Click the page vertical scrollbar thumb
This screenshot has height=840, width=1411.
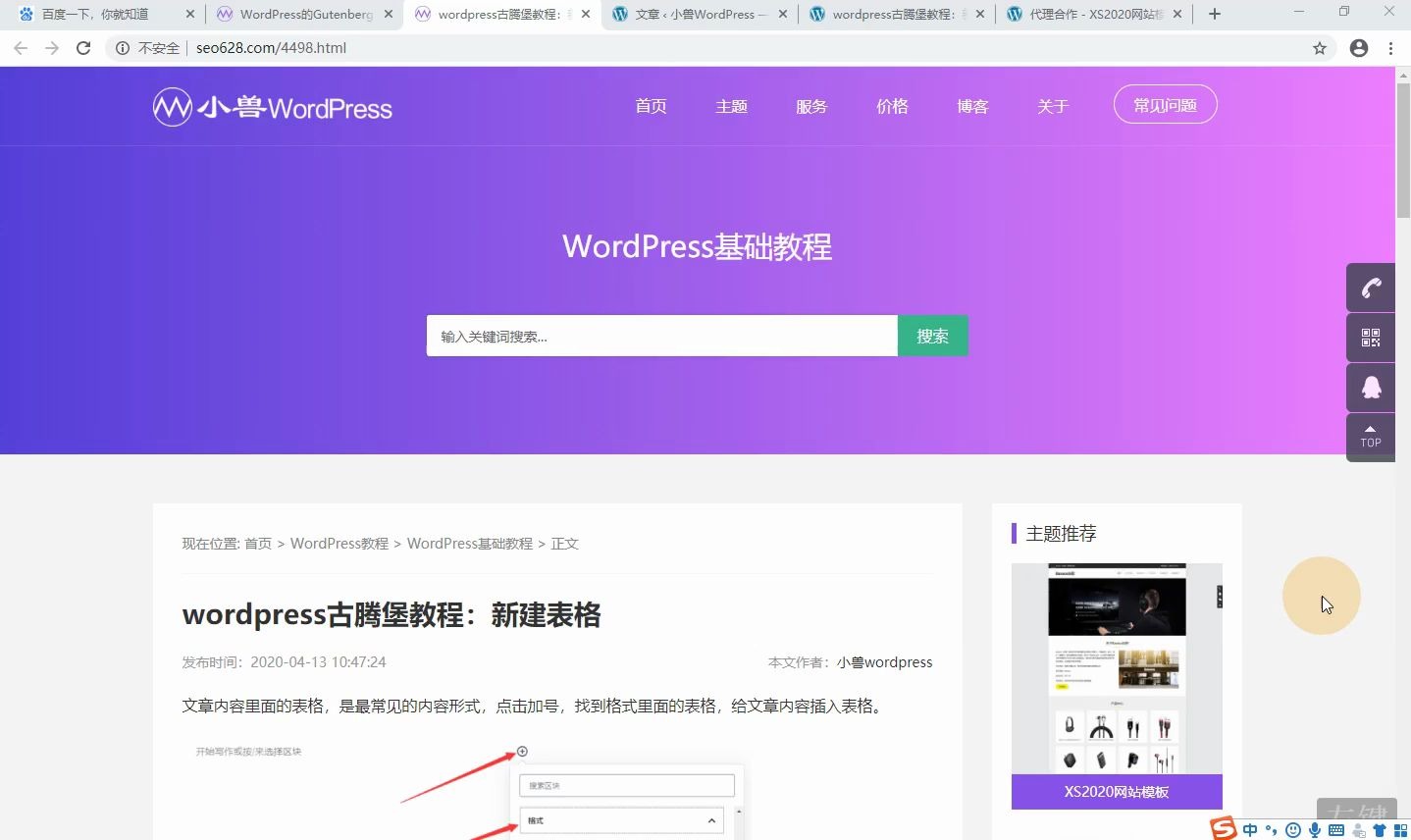point(1403,148)
